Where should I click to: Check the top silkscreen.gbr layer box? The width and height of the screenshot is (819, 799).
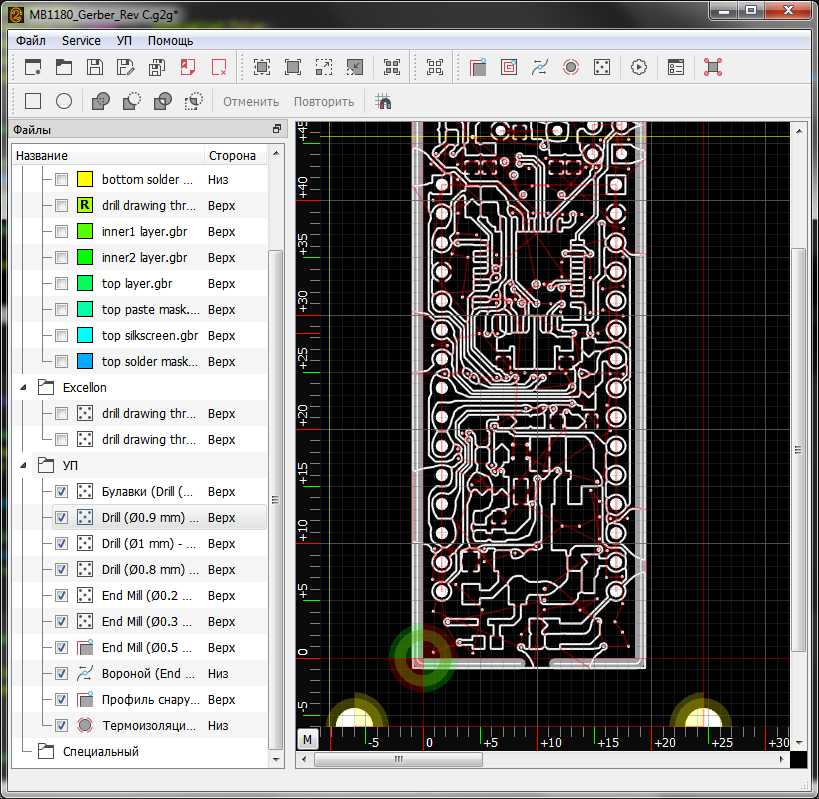pyautogui.click(x=62, y=336)
